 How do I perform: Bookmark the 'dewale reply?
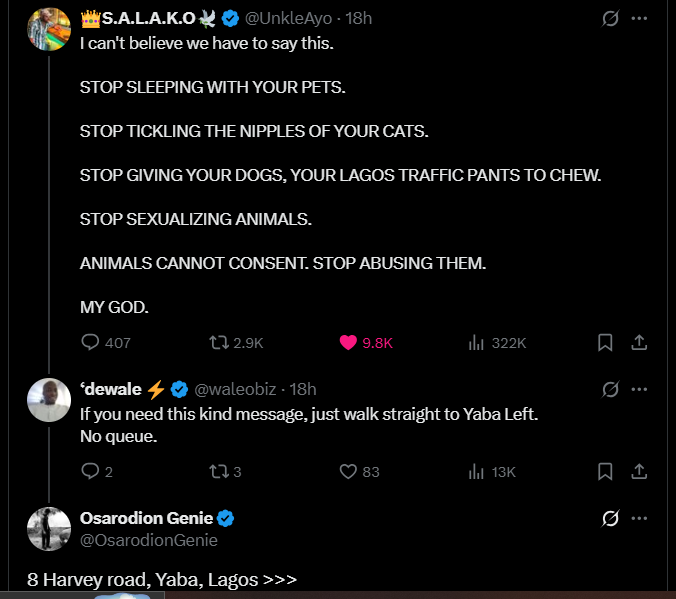click(605, 471)
